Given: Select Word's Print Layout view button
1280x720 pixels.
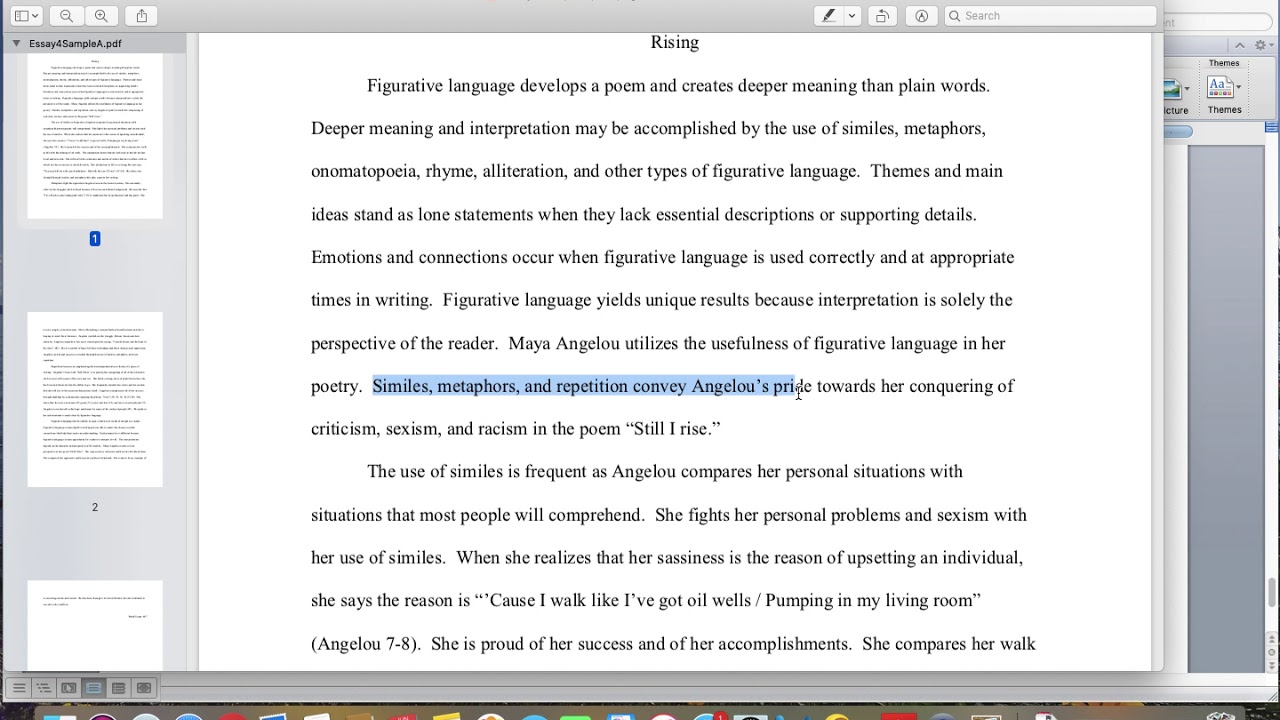Looking at the screenshot, I should tap(93, 688).
